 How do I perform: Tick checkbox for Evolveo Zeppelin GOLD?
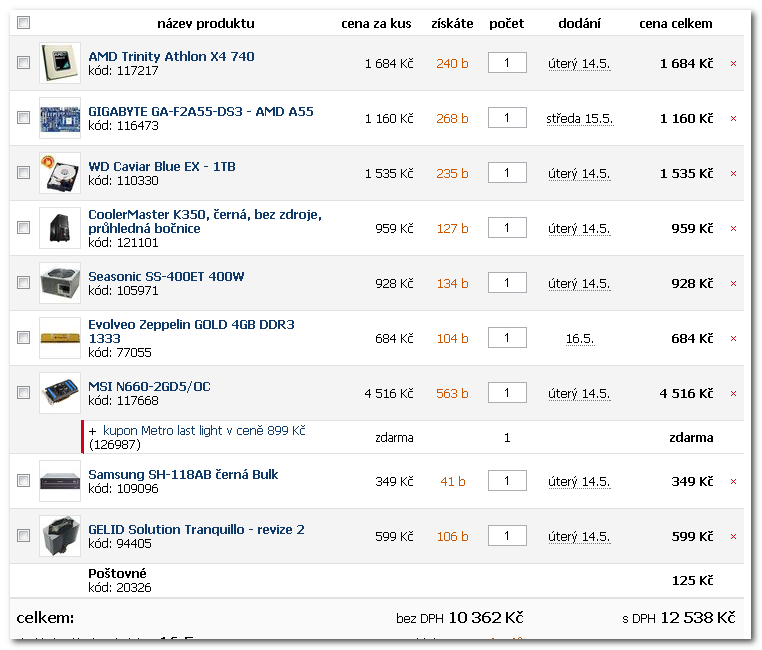[x=23, y=338]
